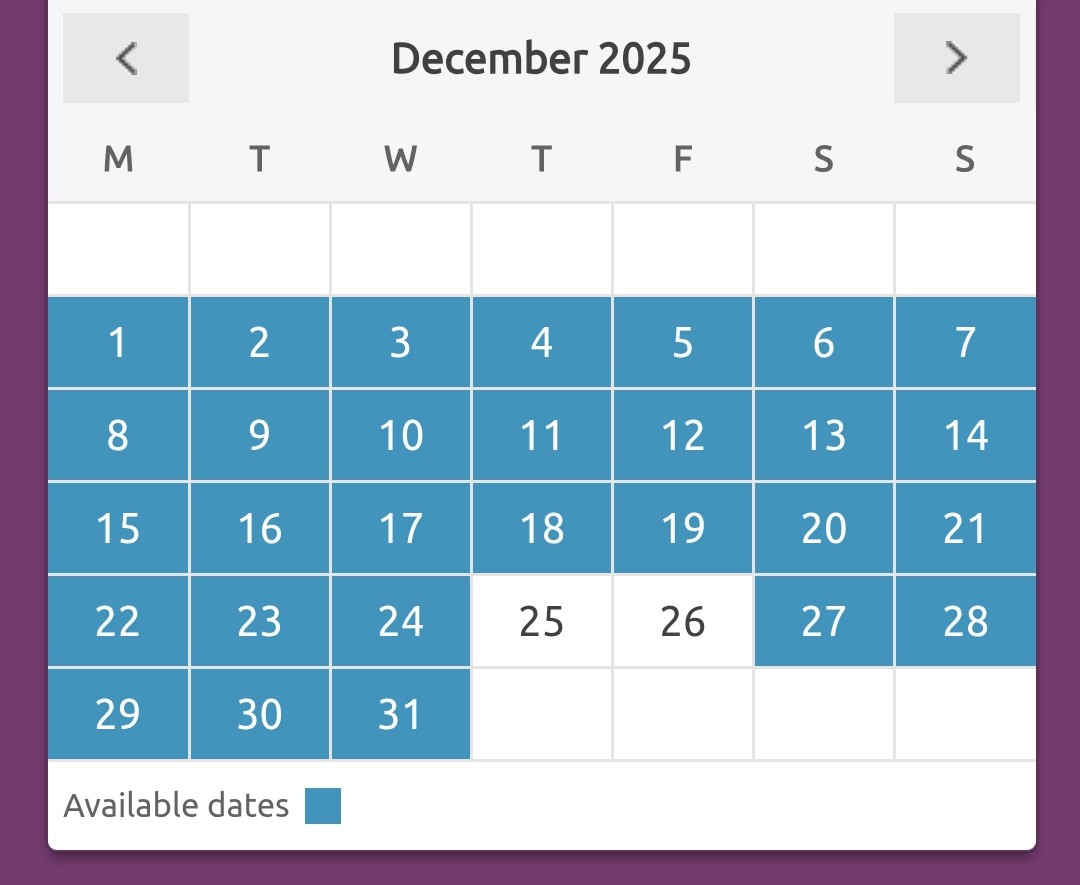Choose Saturday December 27
Screen dimensions: 1080x885
coord(824,621)
